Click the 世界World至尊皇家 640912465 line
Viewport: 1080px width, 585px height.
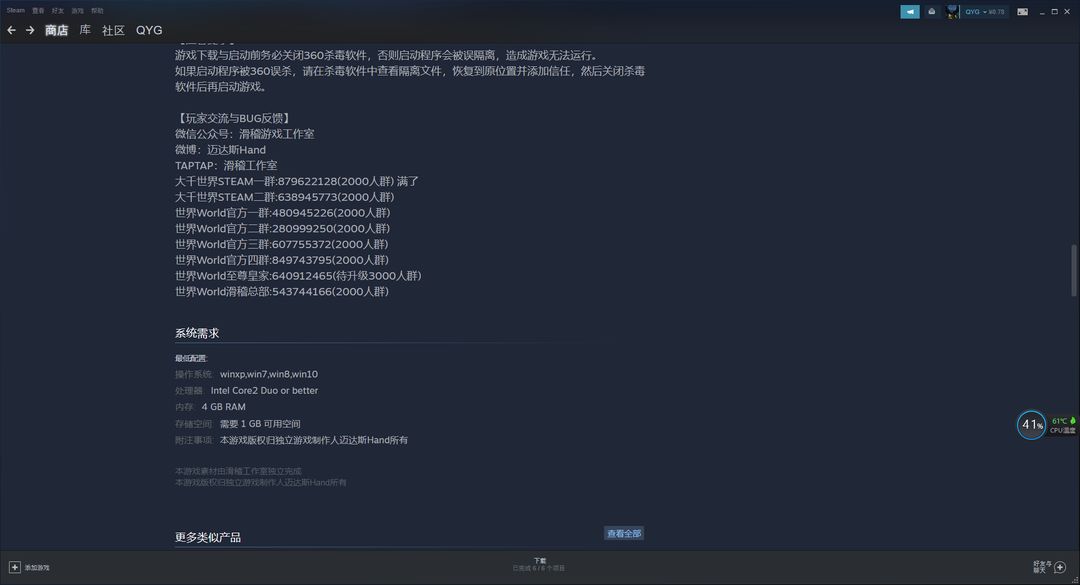point(298,276)
